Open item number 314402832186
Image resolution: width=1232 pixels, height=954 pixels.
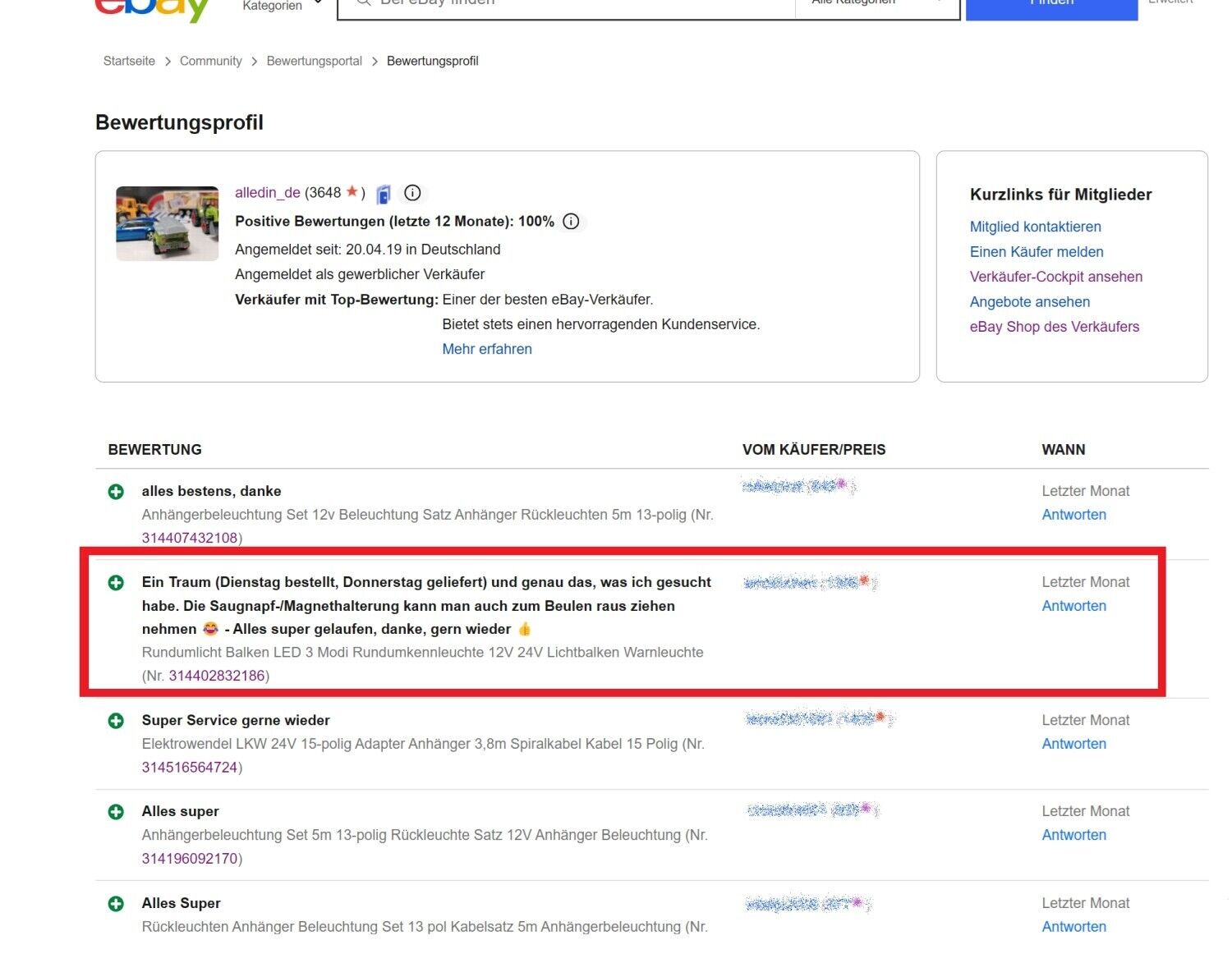tap(217, 676)
